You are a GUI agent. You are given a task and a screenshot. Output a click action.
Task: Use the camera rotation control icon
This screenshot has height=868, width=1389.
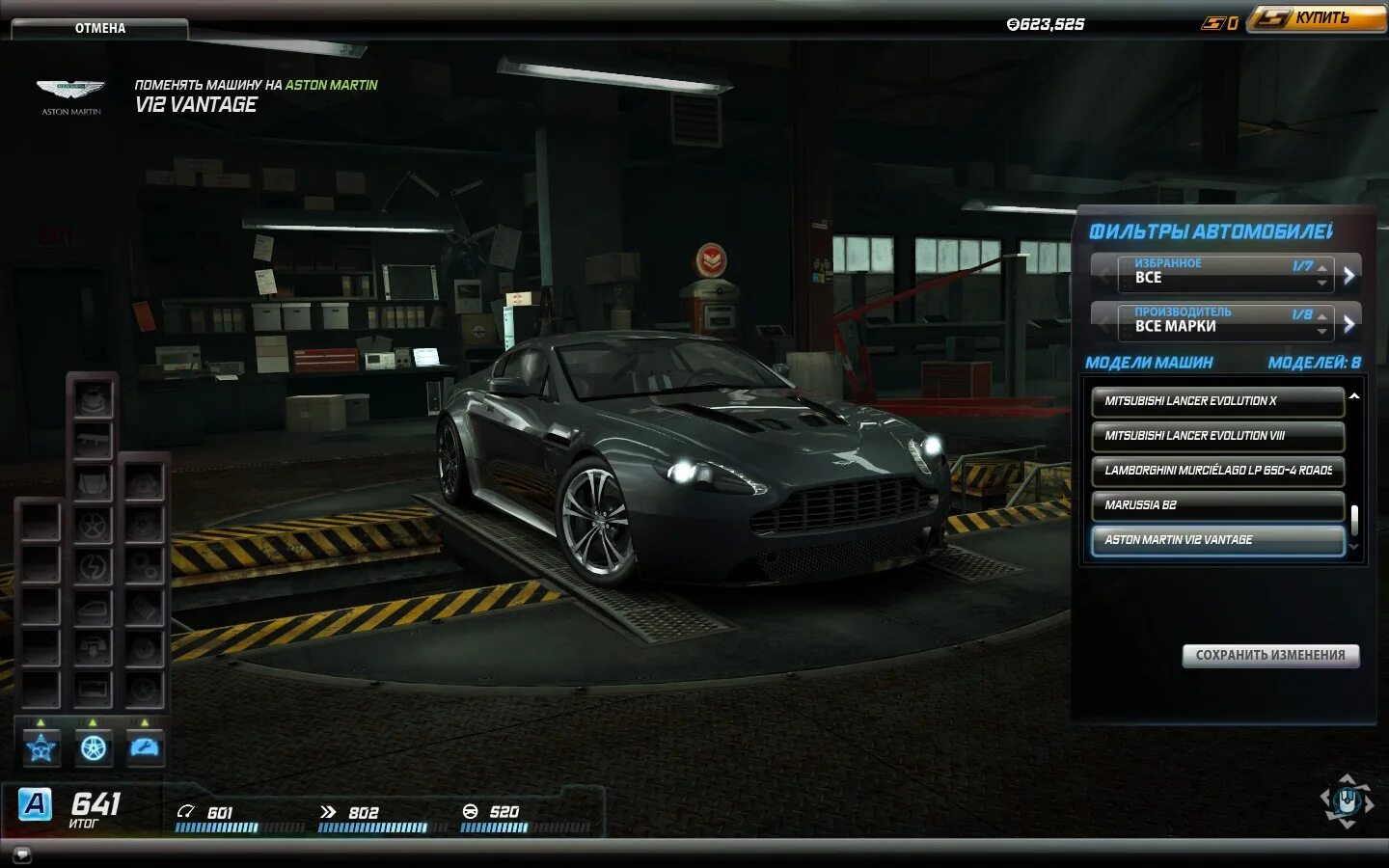tap(1347, 801)
